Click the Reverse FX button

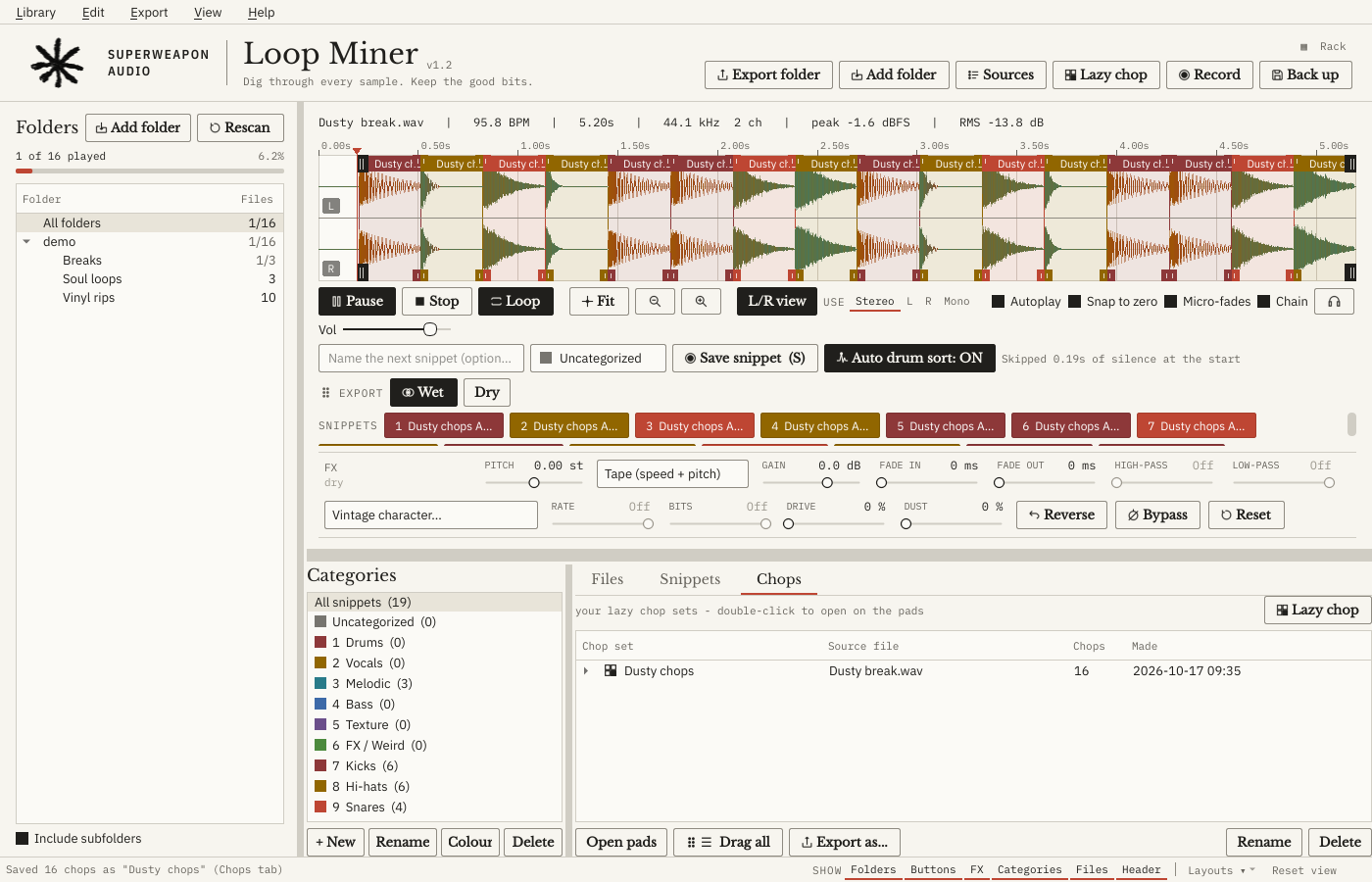tap(1062, 515)
